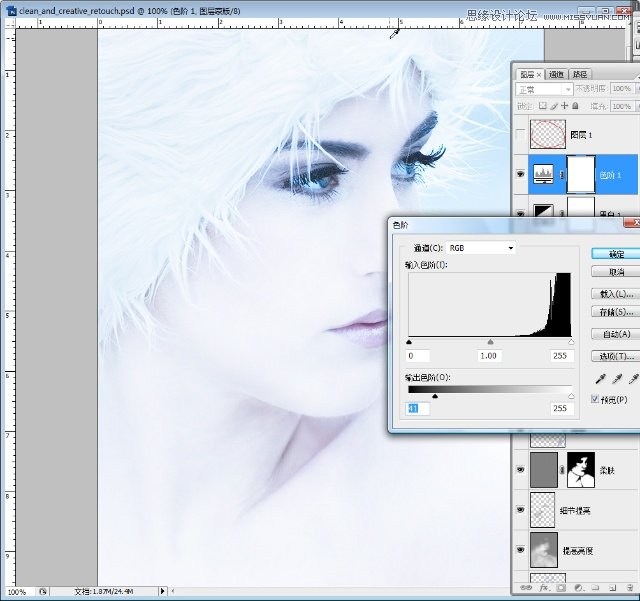This screenshot has width=640, height=601.
Task: Click the input highlight field showing 255
Action: tap(562, 356)
